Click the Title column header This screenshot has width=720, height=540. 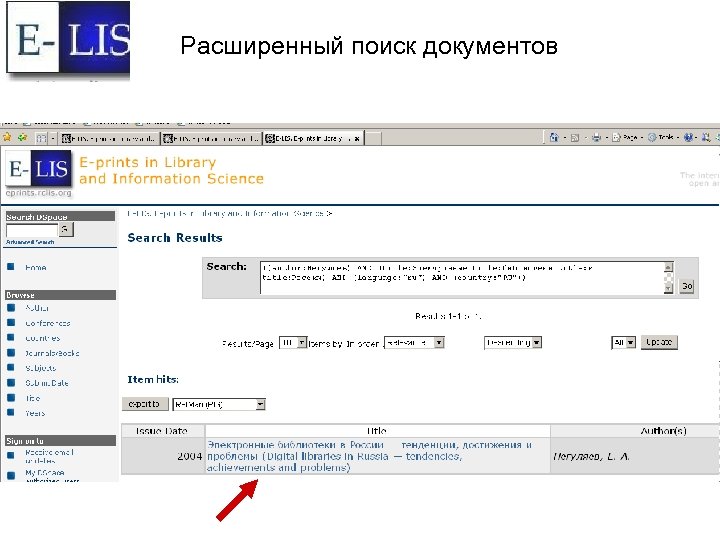point(377,431)
